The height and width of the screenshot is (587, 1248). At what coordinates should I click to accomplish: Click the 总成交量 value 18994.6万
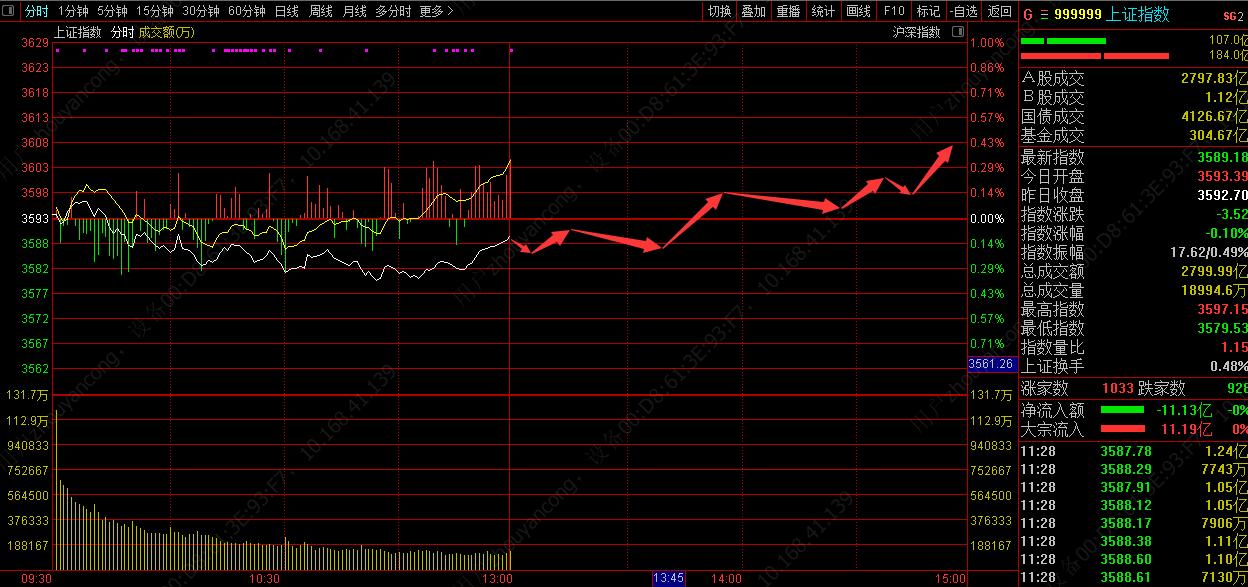[1213, 290]
